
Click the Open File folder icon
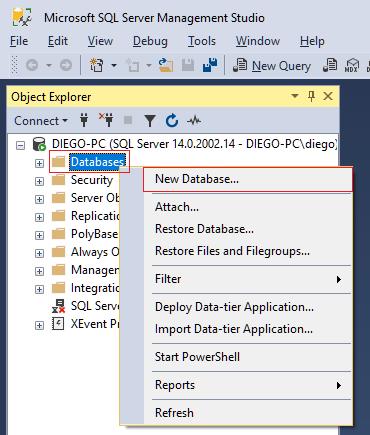[x=166, y=65]
